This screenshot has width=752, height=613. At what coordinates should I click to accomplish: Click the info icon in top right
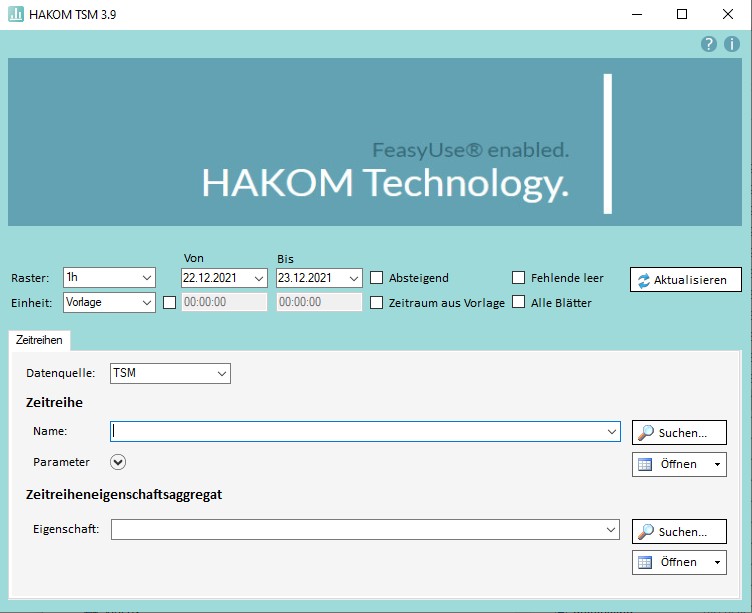[x=732, y=44]
